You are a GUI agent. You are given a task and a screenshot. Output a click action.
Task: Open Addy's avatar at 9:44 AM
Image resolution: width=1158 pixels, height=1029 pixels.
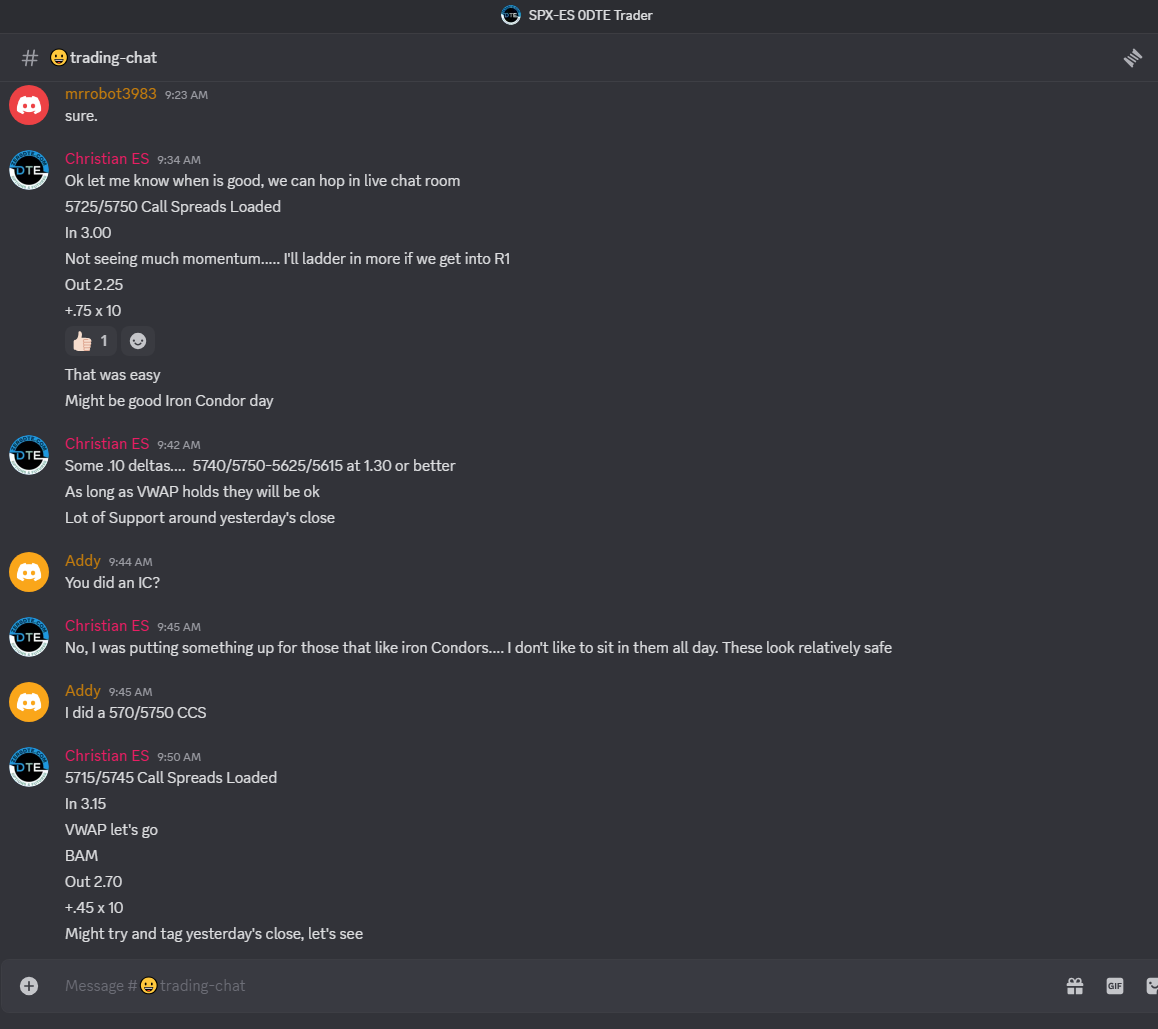[x=29, y=572]
